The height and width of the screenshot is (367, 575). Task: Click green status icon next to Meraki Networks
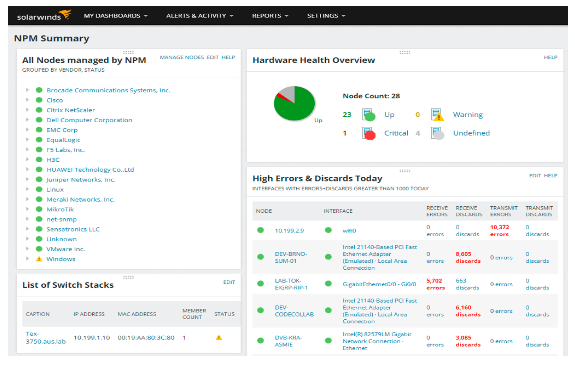pos(39,199)
